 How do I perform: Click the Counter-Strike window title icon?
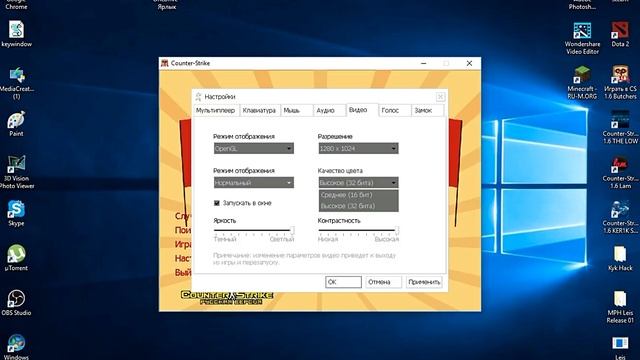point(165,63)
